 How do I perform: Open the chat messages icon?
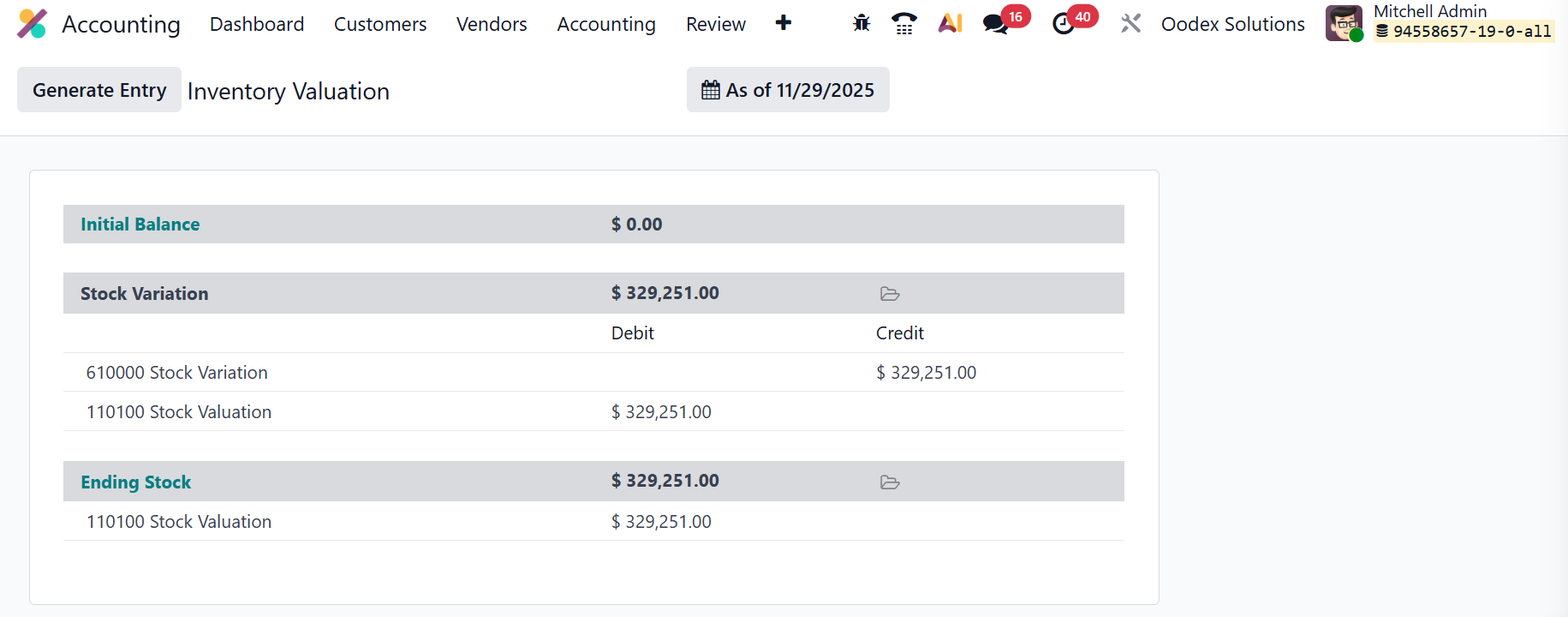click(996, 24)
